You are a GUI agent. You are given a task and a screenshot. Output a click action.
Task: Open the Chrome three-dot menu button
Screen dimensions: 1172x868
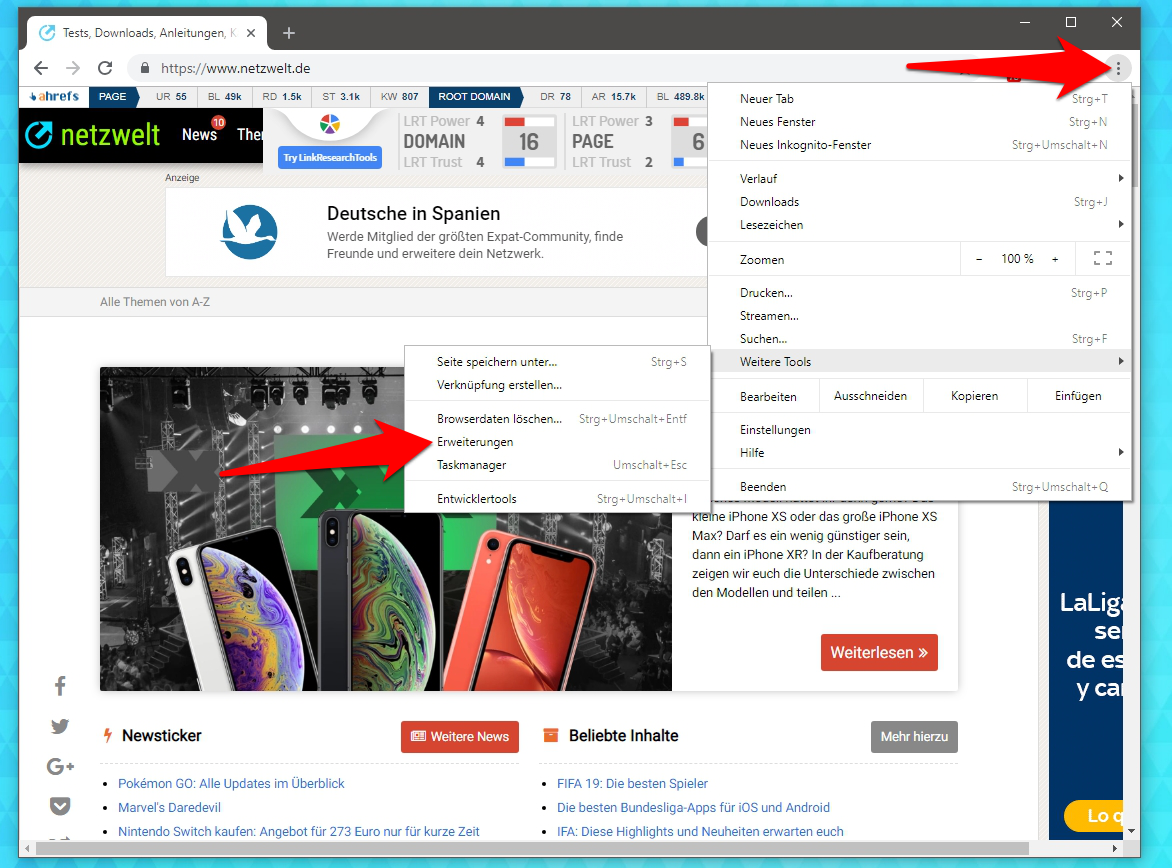point(1117,68)
